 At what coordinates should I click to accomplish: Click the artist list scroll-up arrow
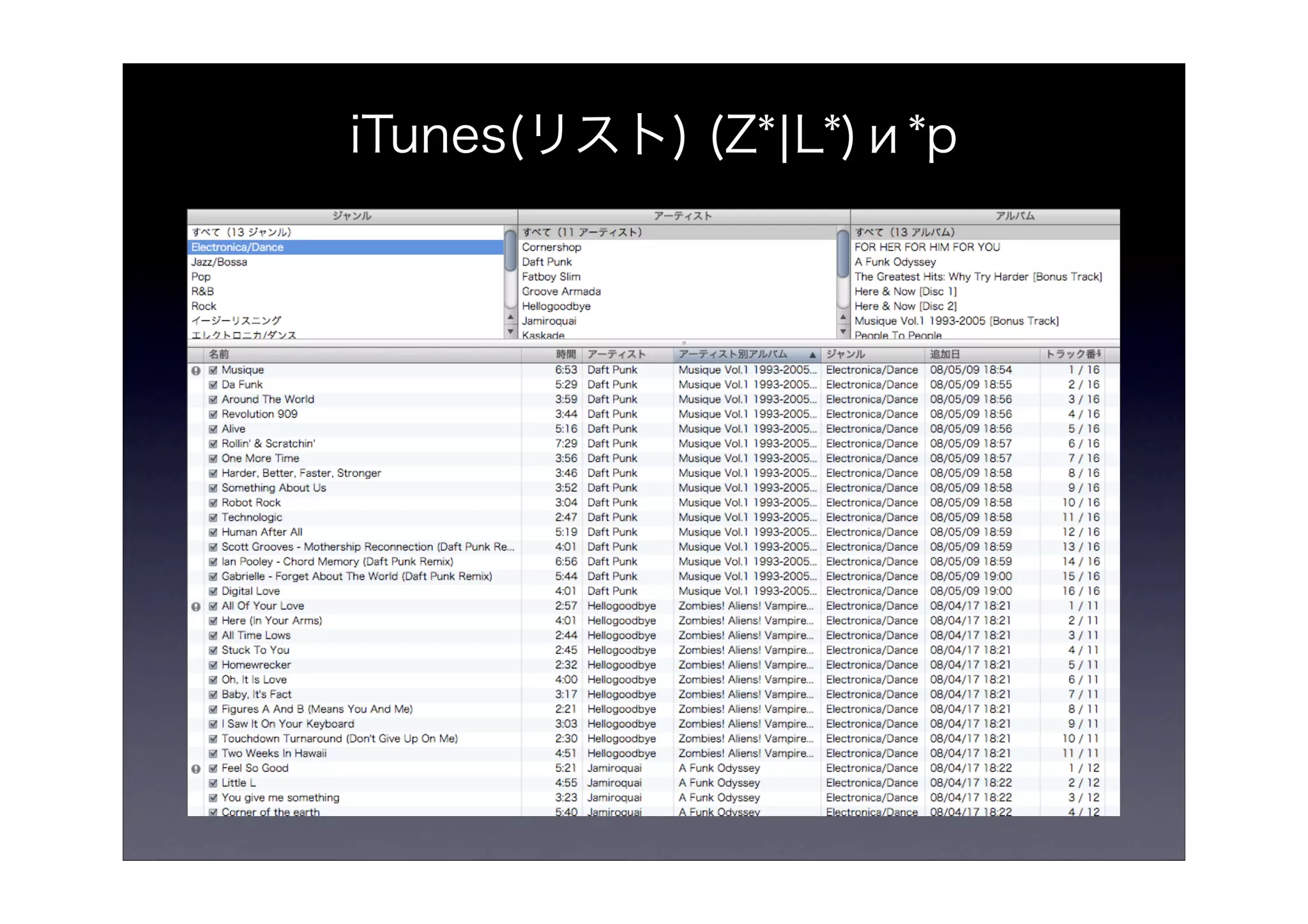point(843,317)
